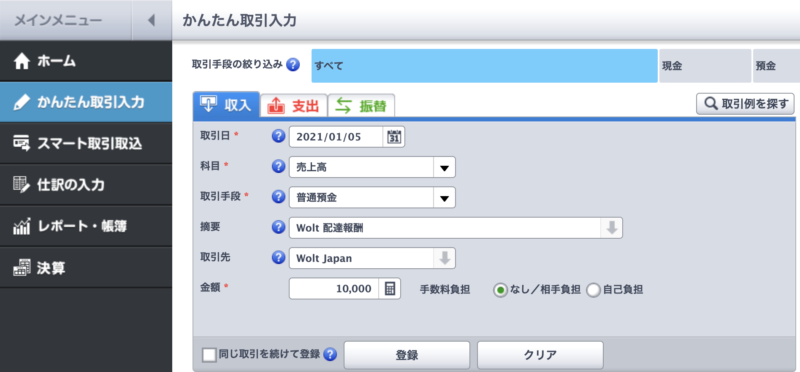Open the calculator icon beside 金額
Viewport: 800px width, 372px height.
pos(390,289)
